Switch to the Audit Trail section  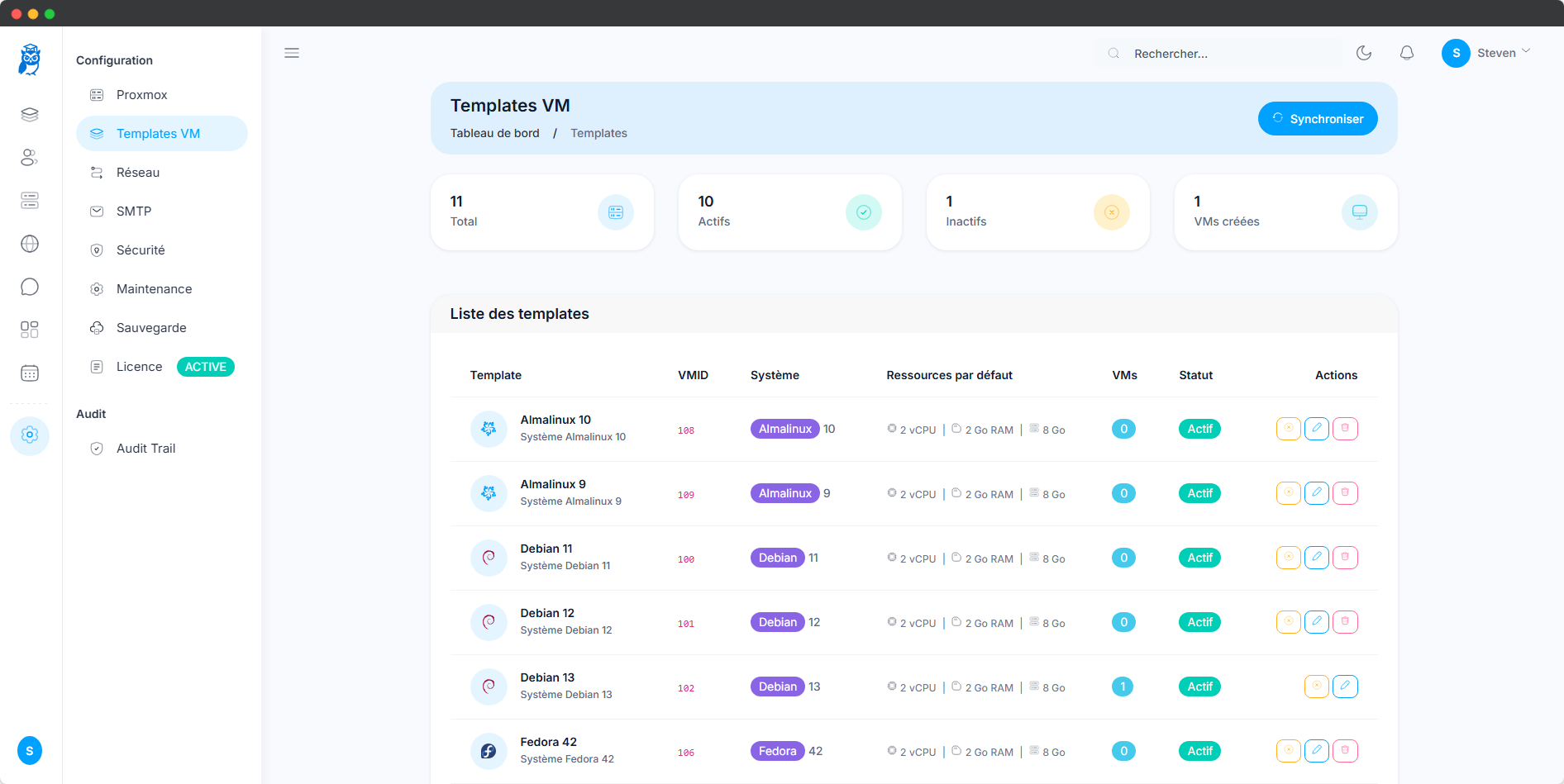click(146, 448)
